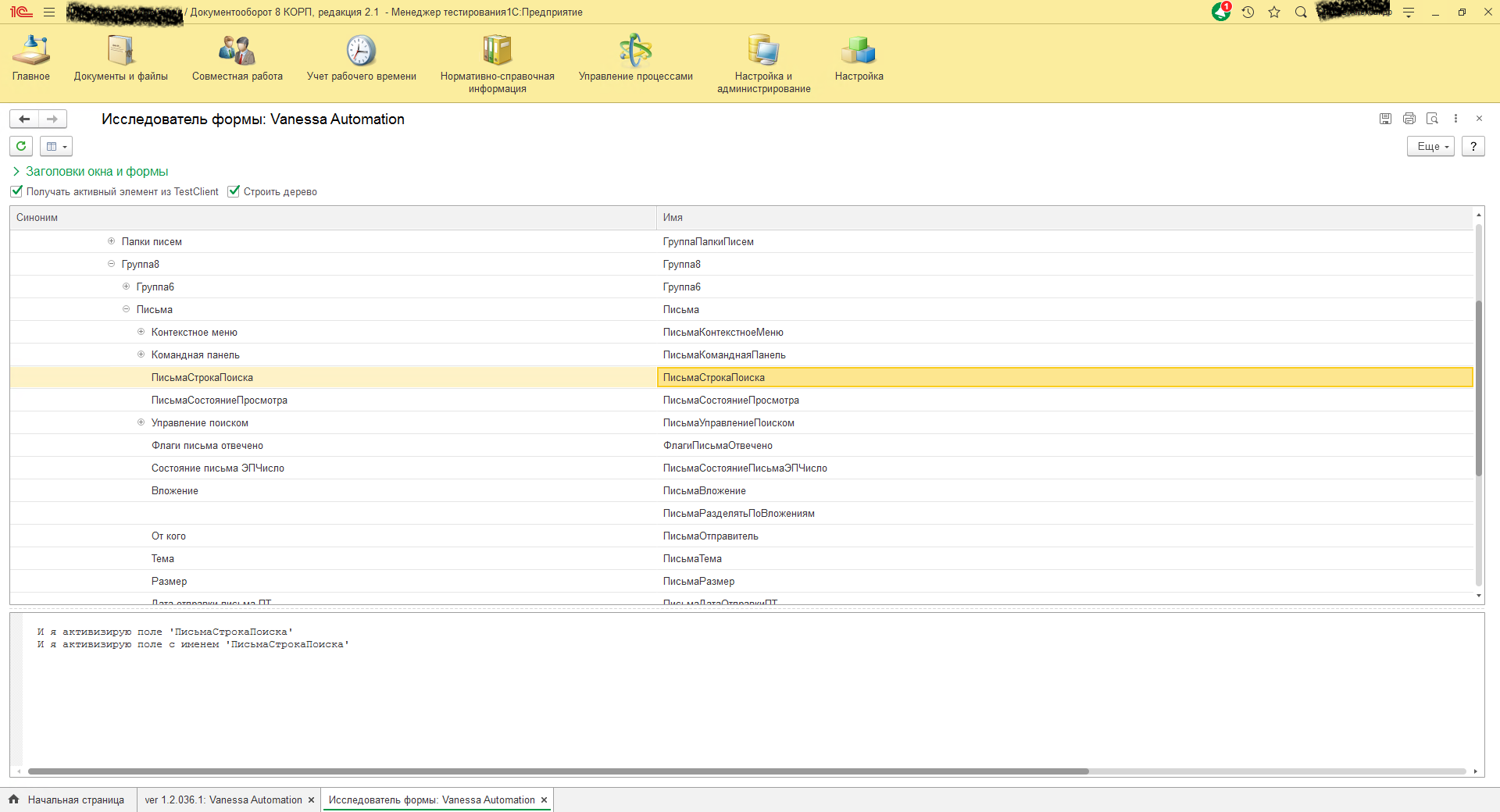This screenshot has width=1500, height=812.
Task: Click the ПисьмаРазделятьПоВложениям name cell
Action: coord(1065,513)
